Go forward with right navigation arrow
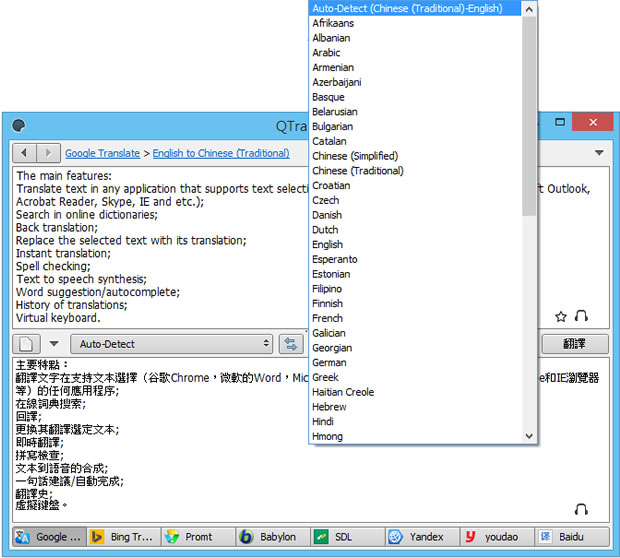 [x=48, y=153]
